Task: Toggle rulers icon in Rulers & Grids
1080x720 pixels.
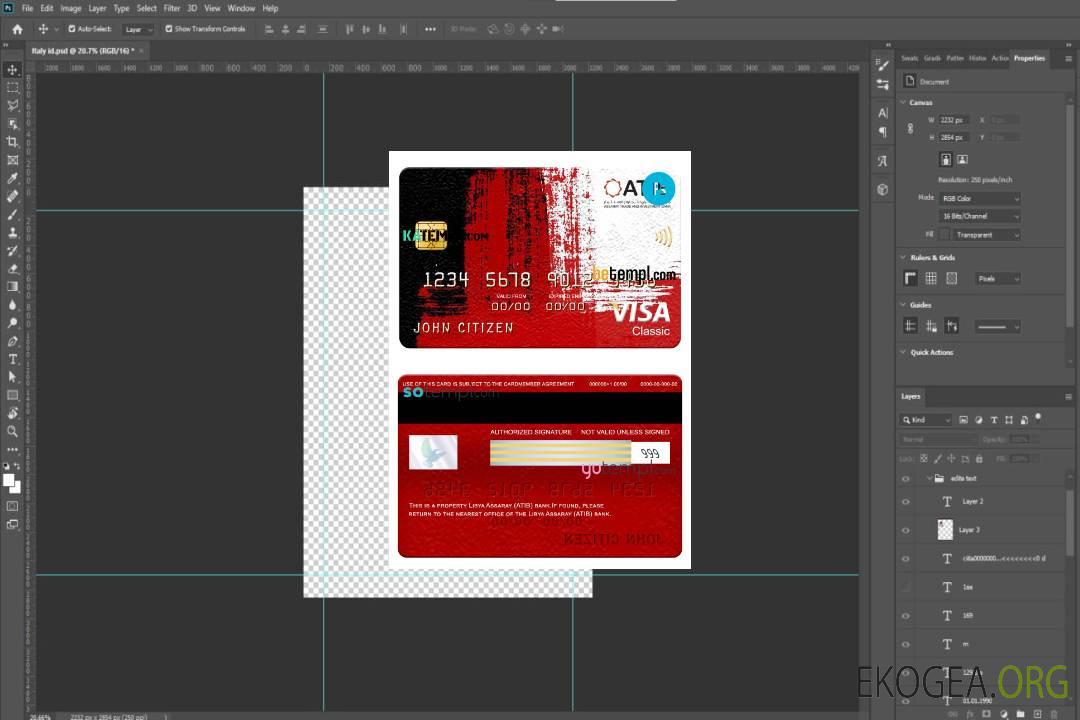Action: 911,278
